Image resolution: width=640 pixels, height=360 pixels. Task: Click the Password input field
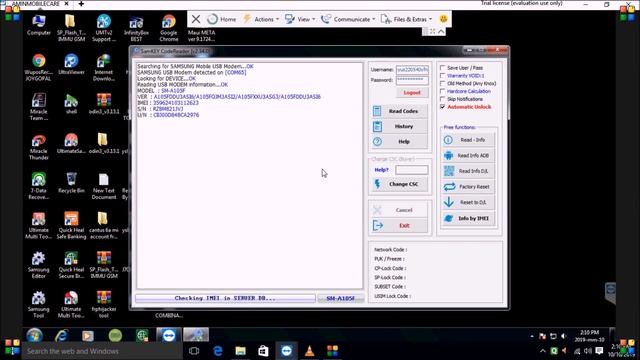tap(412, 80)
